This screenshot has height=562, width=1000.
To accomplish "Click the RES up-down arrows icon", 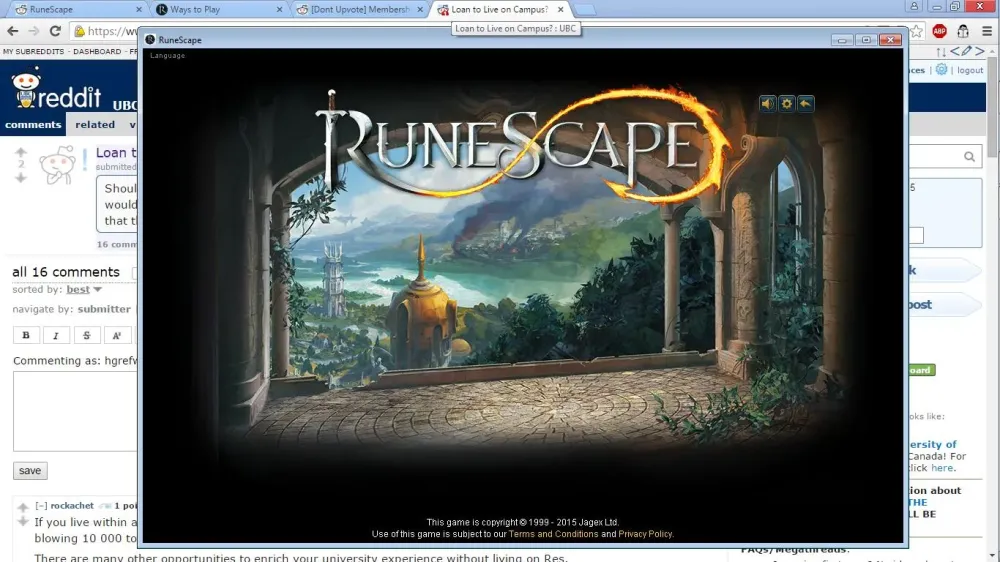I will click(x=941, y=52).
